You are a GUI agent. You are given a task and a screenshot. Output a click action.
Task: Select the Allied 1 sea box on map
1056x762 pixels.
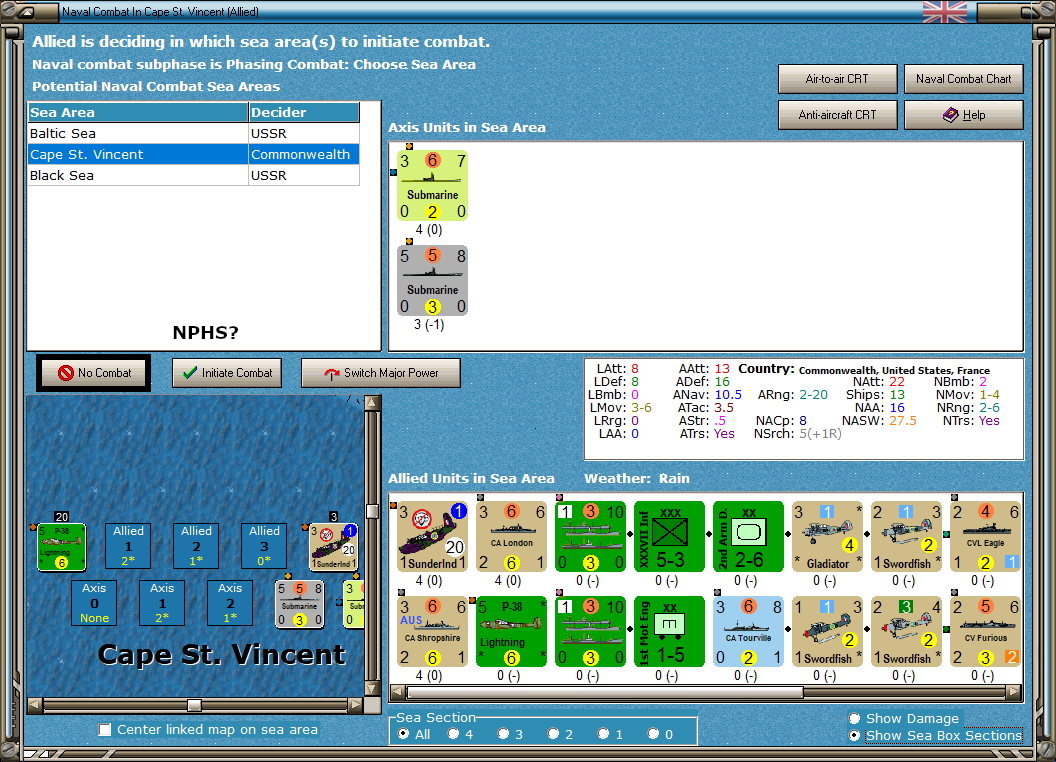coord(128,546)
